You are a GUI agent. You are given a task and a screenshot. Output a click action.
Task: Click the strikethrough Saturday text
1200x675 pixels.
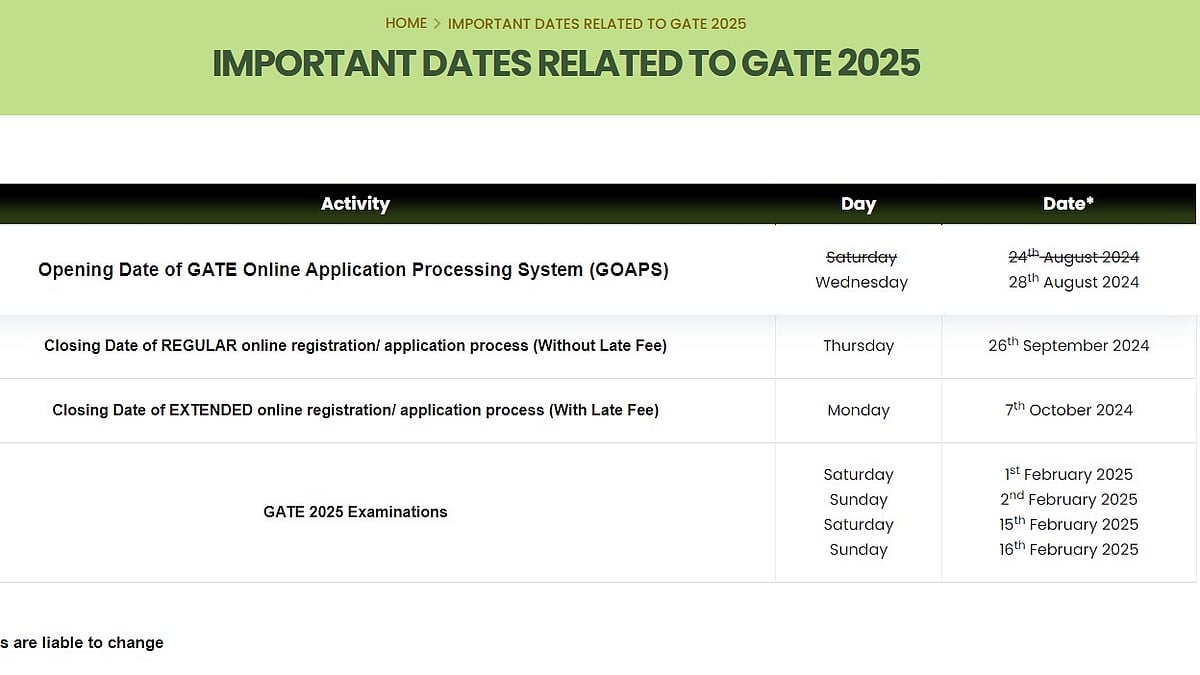coord(861,257)
